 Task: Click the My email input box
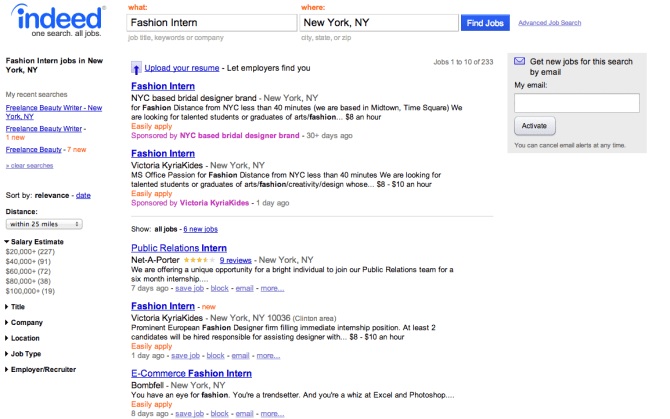pyautogui.click(x=576, y=103)
